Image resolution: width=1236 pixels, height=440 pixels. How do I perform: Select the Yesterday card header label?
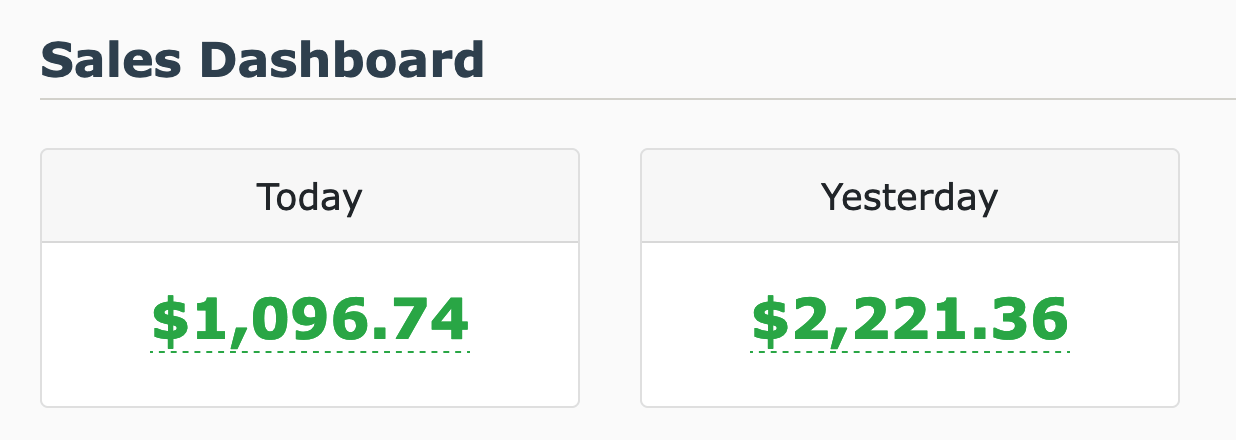point(909,197)
